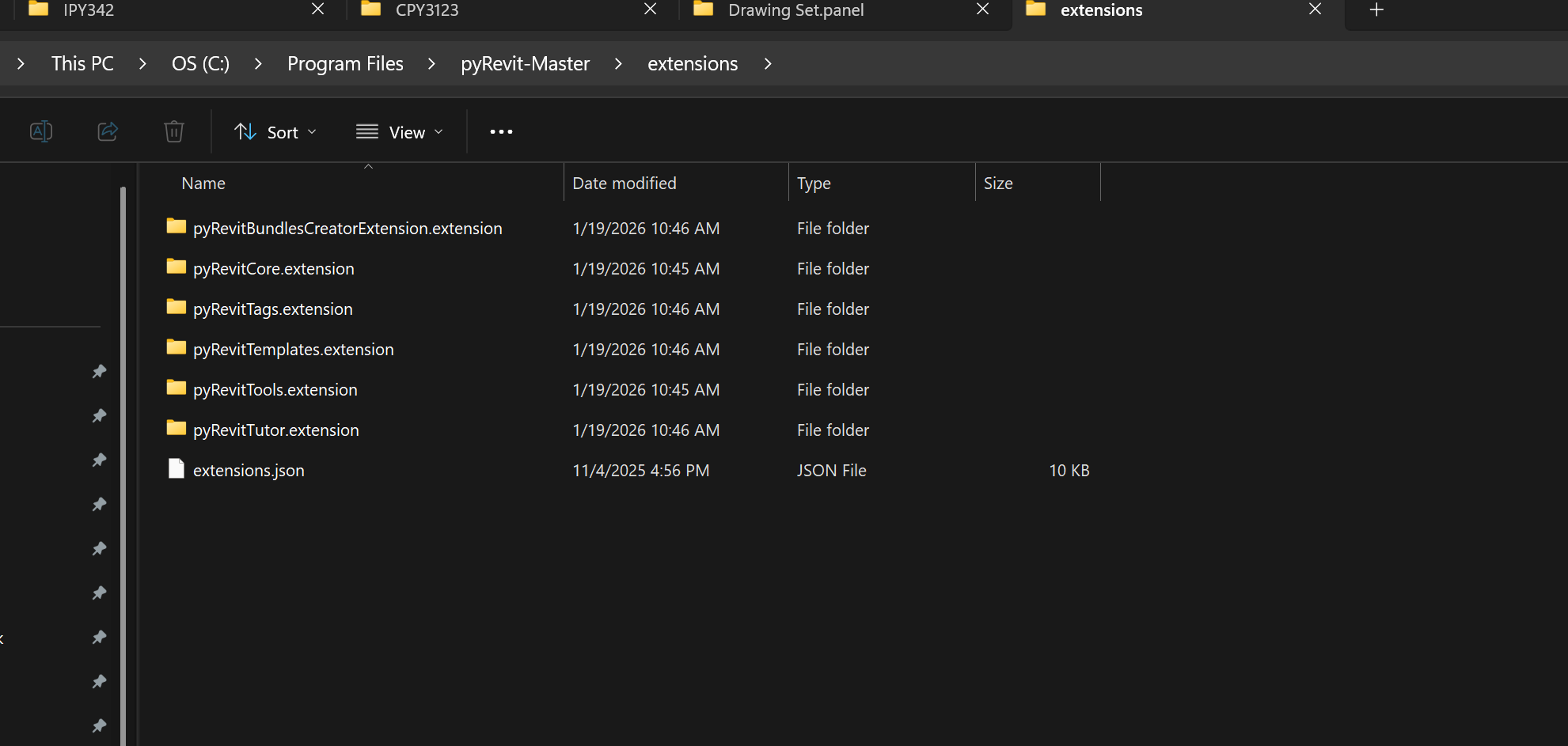
Task: Select the pyRevitTutor.extension folder icon
Action: 177,429
